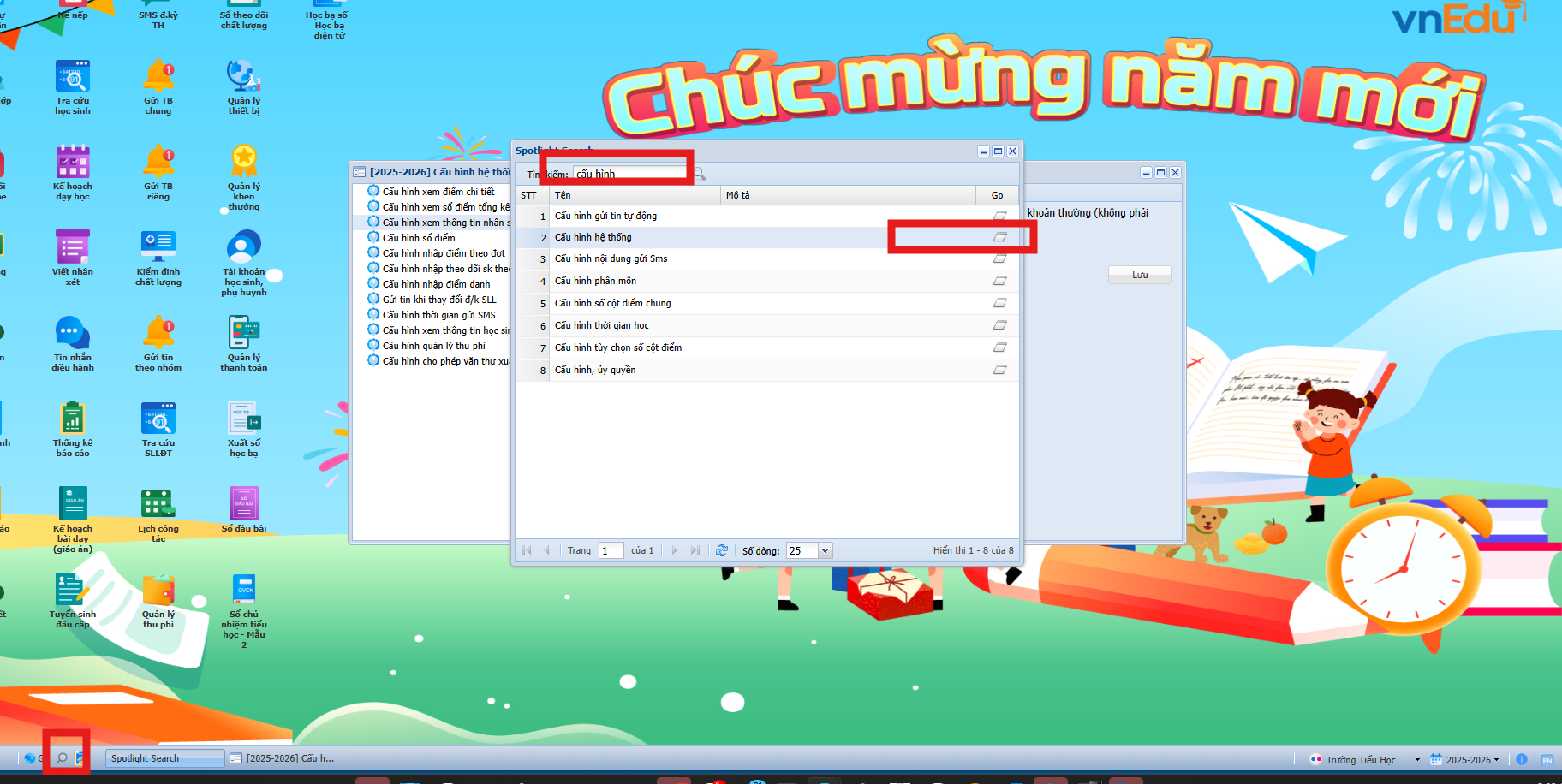The image size is (1562, 784).
Task: Click Go icon for Cấu hình hệ thống row
Action: pyautogui.click(x=999, y=237)
